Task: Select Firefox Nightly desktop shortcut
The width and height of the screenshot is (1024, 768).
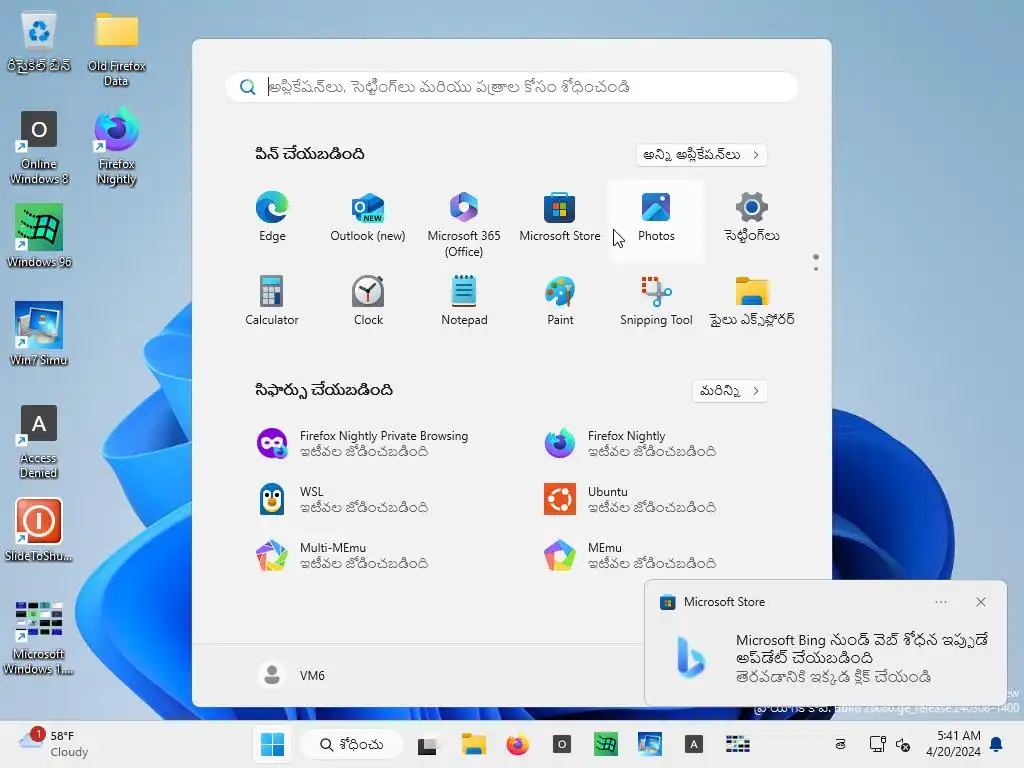Action: [x=116, y=148]
